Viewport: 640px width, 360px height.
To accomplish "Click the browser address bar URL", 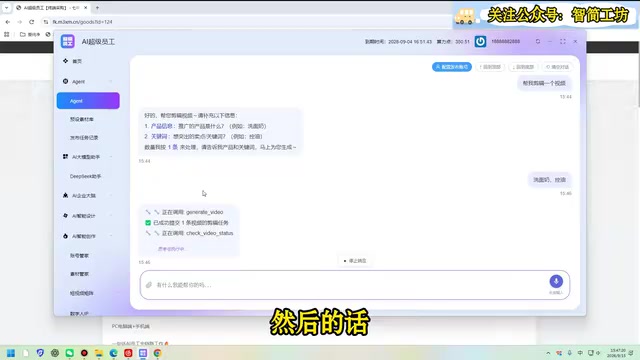I will (82, 22).
